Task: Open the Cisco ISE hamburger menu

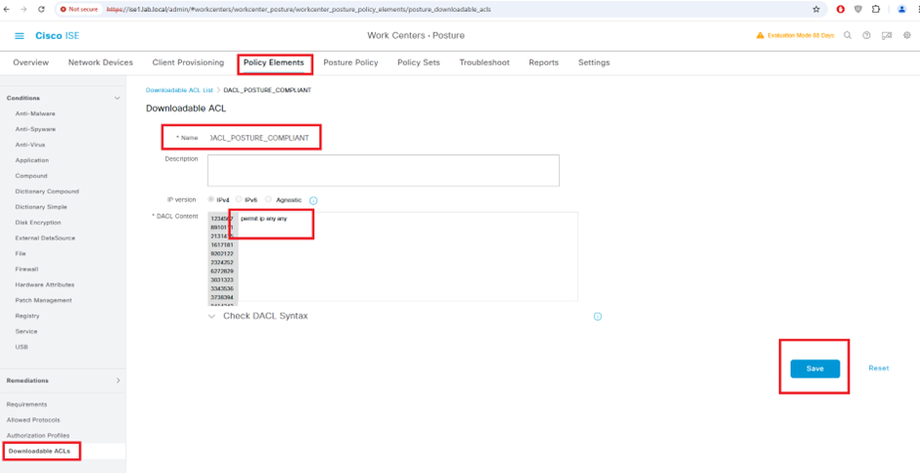Action: [19, 36]
